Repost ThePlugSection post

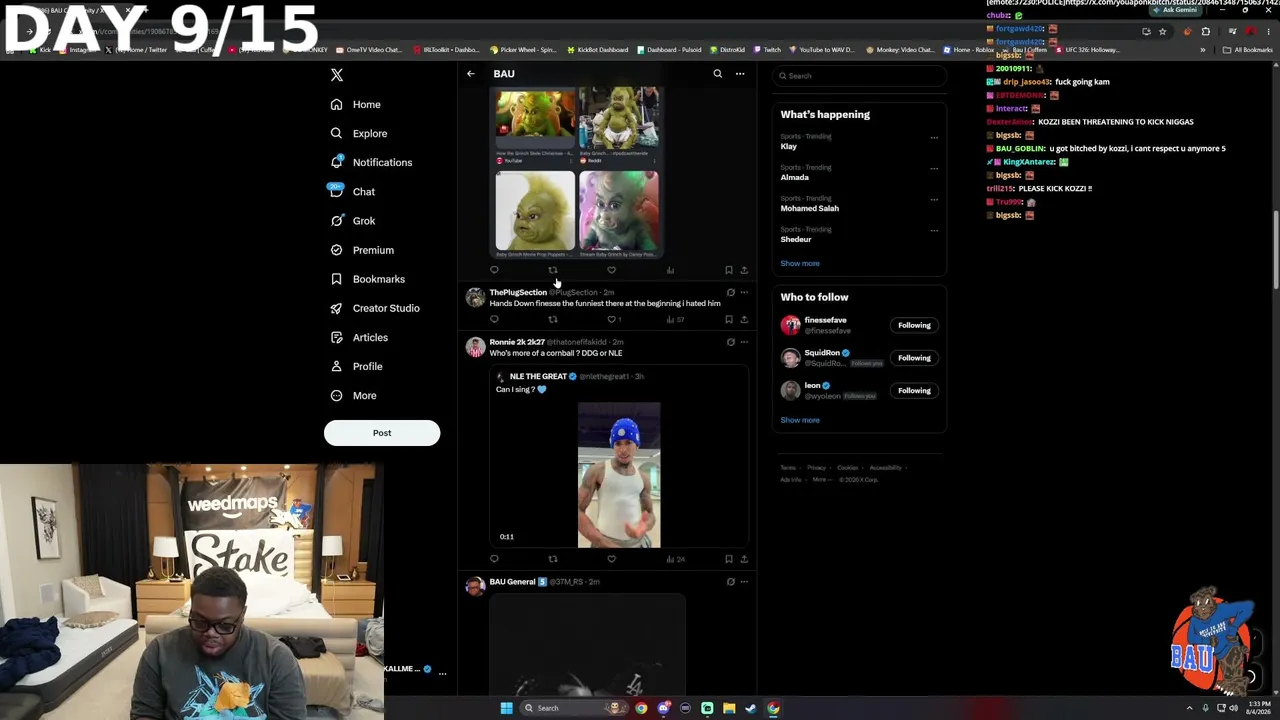tap(553, 320)
